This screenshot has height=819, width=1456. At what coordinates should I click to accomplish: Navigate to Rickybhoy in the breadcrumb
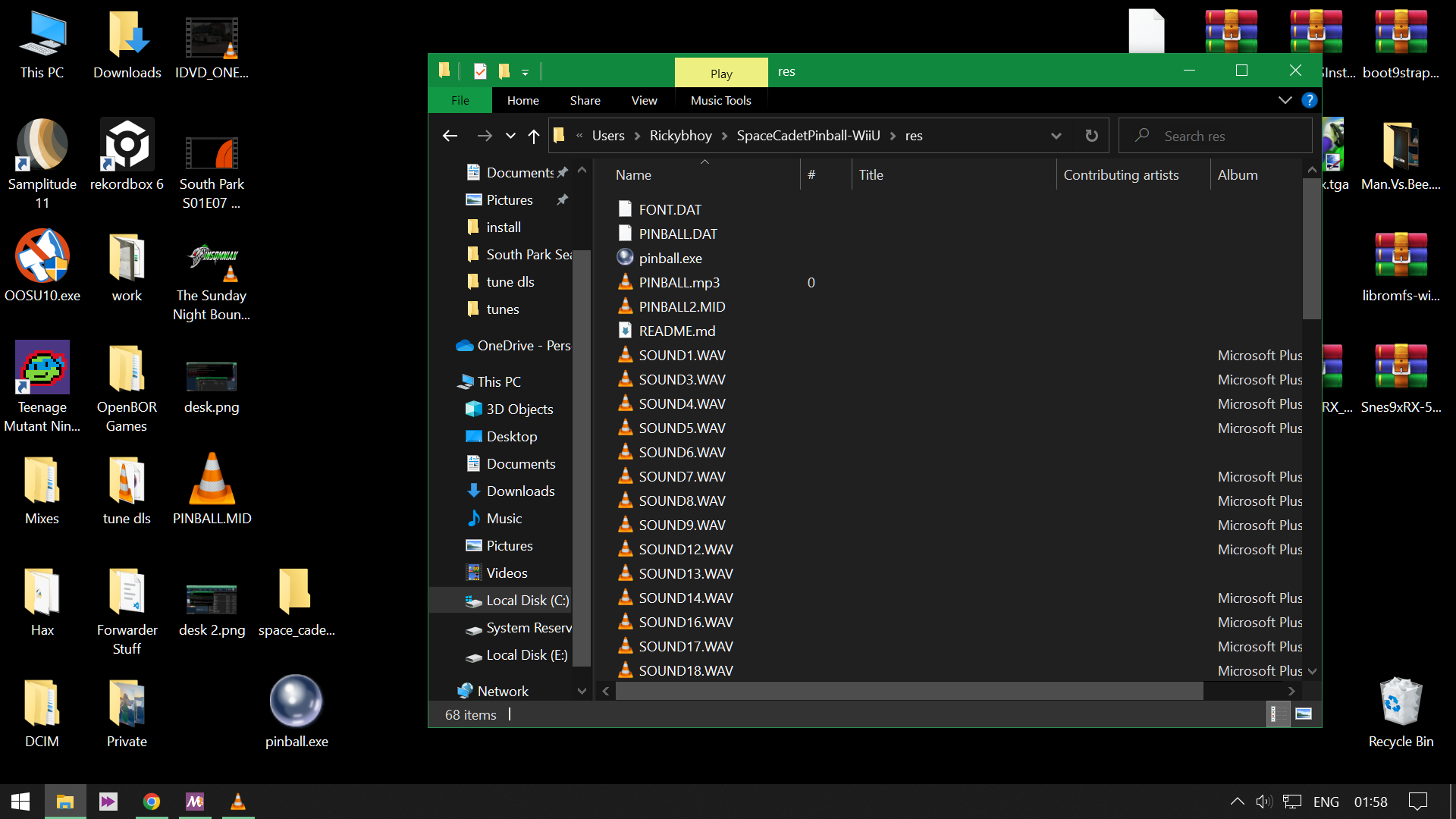point(681,136)
